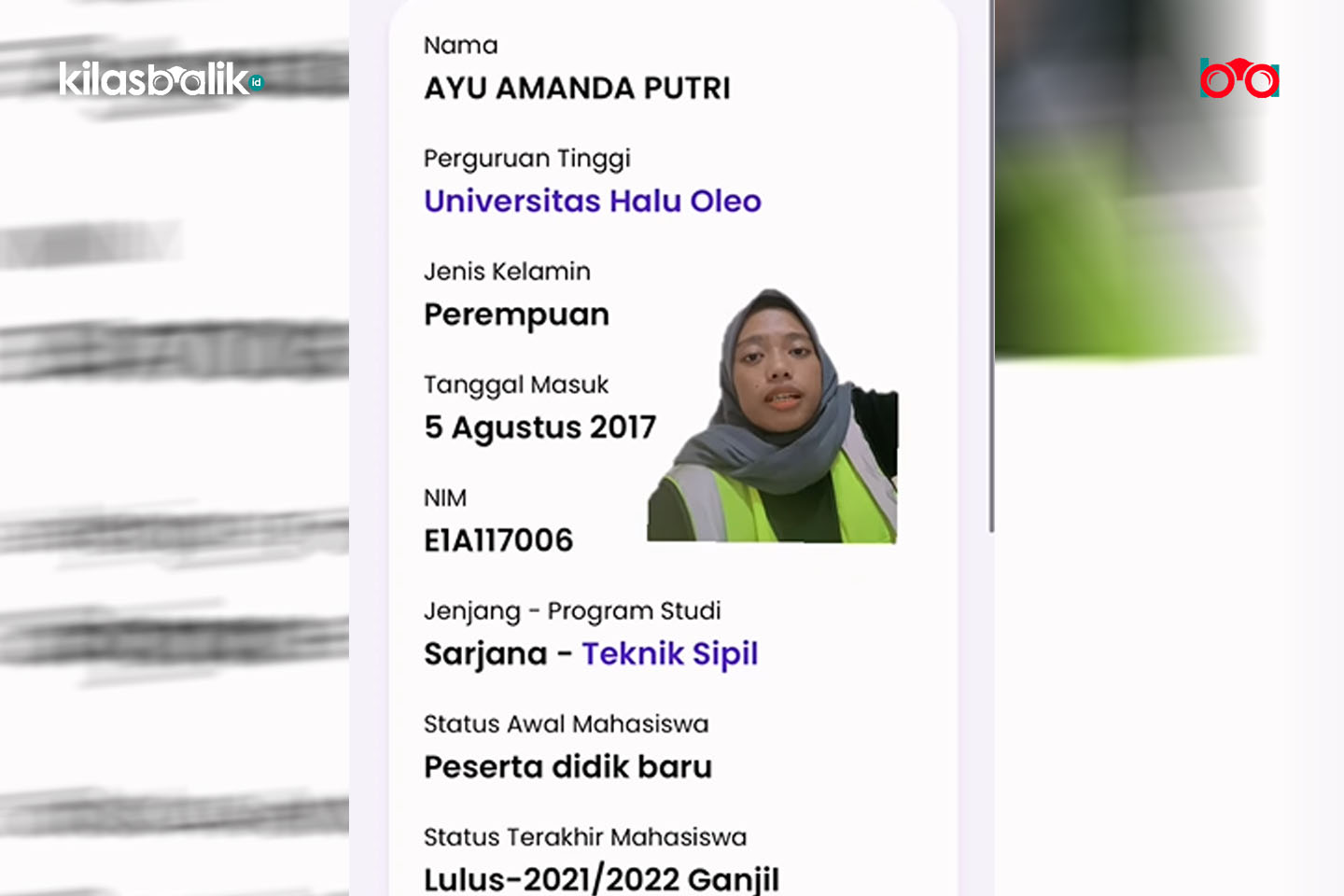The width and height of the screenshot is (1344, 896).
Task: Click the Sarjana degree level text
Action: pos(485,654)
